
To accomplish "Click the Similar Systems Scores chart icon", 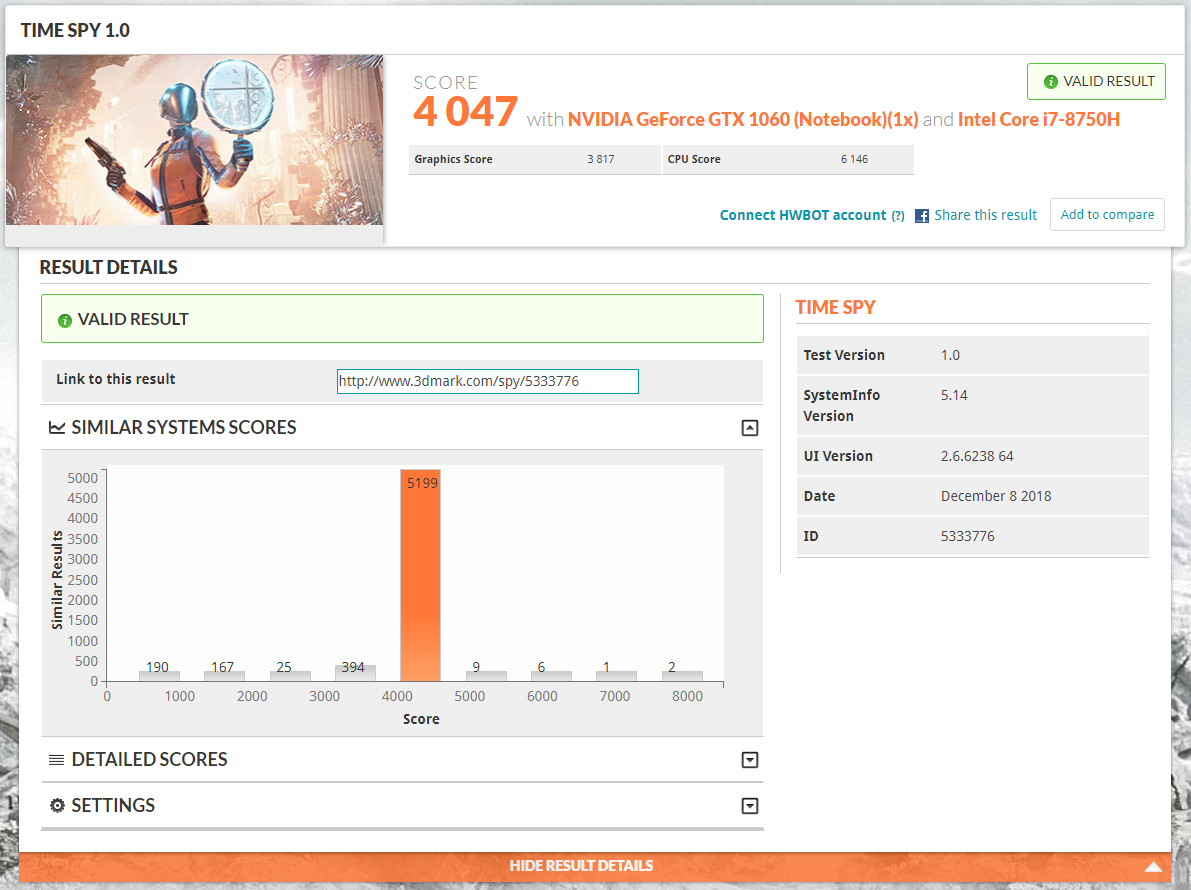I will coord(56,428).
